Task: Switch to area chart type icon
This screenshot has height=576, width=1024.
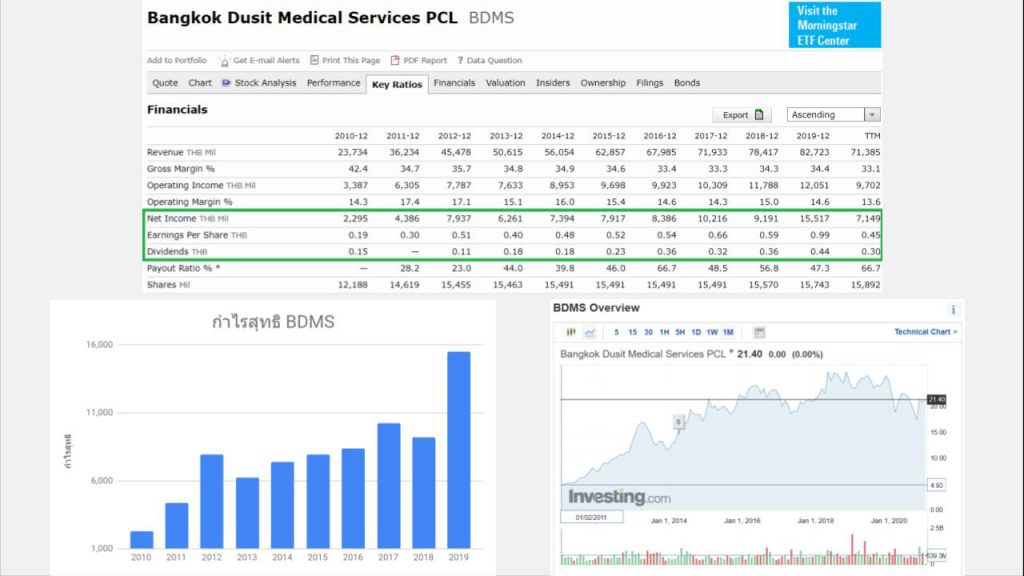Action: (590, 332)
